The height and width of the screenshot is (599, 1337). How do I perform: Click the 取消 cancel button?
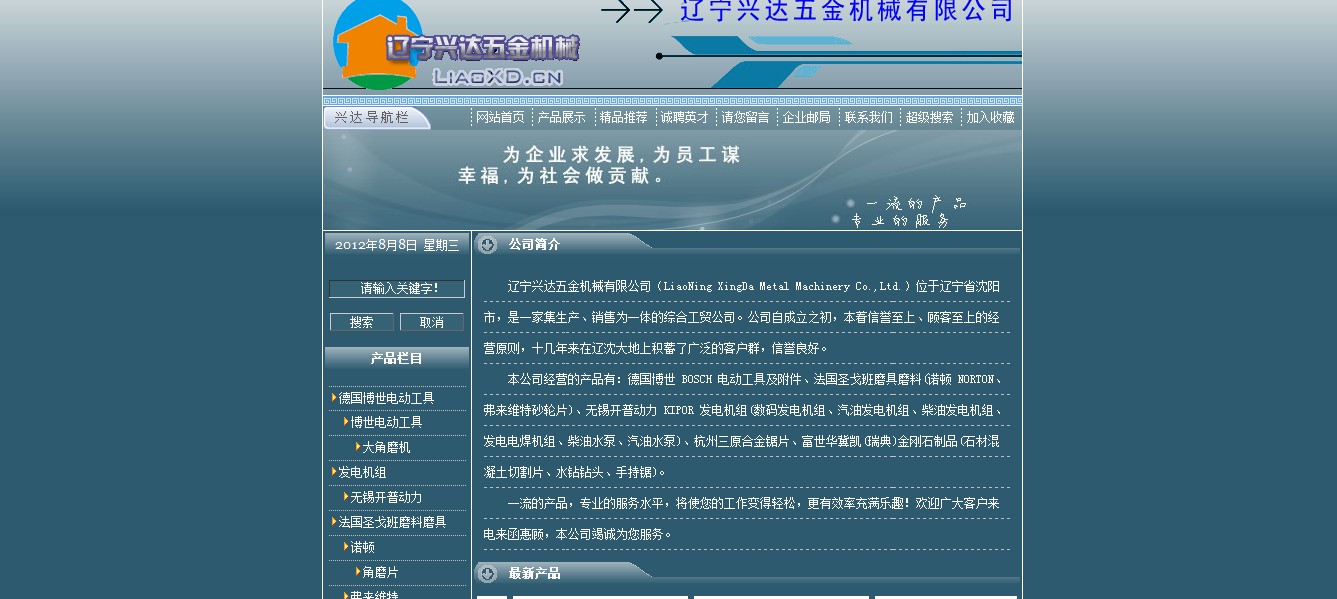click(x=432, y=322)
